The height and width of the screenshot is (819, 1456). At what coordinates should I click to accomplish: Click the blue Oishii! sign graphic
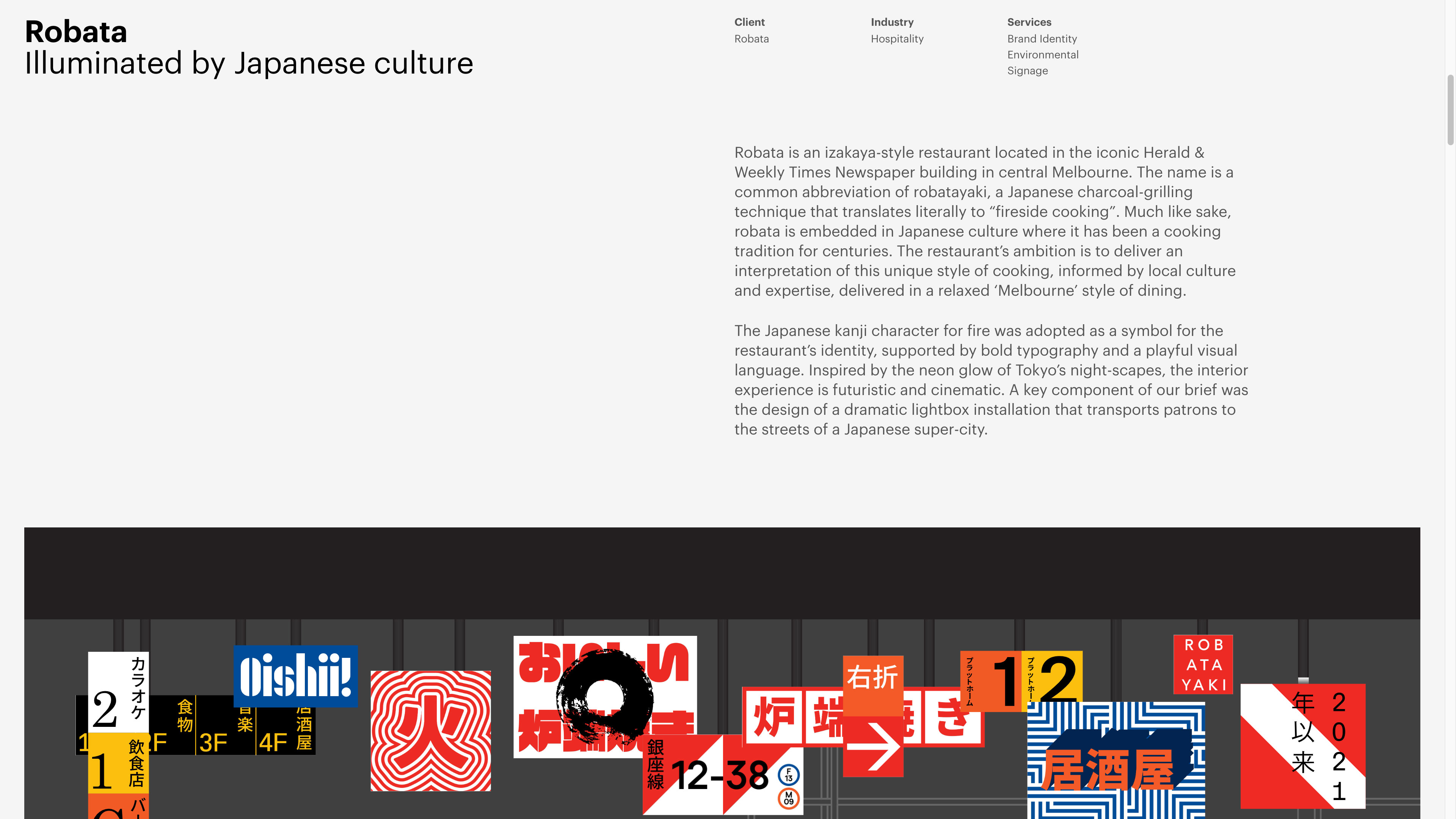pos(296,675)
